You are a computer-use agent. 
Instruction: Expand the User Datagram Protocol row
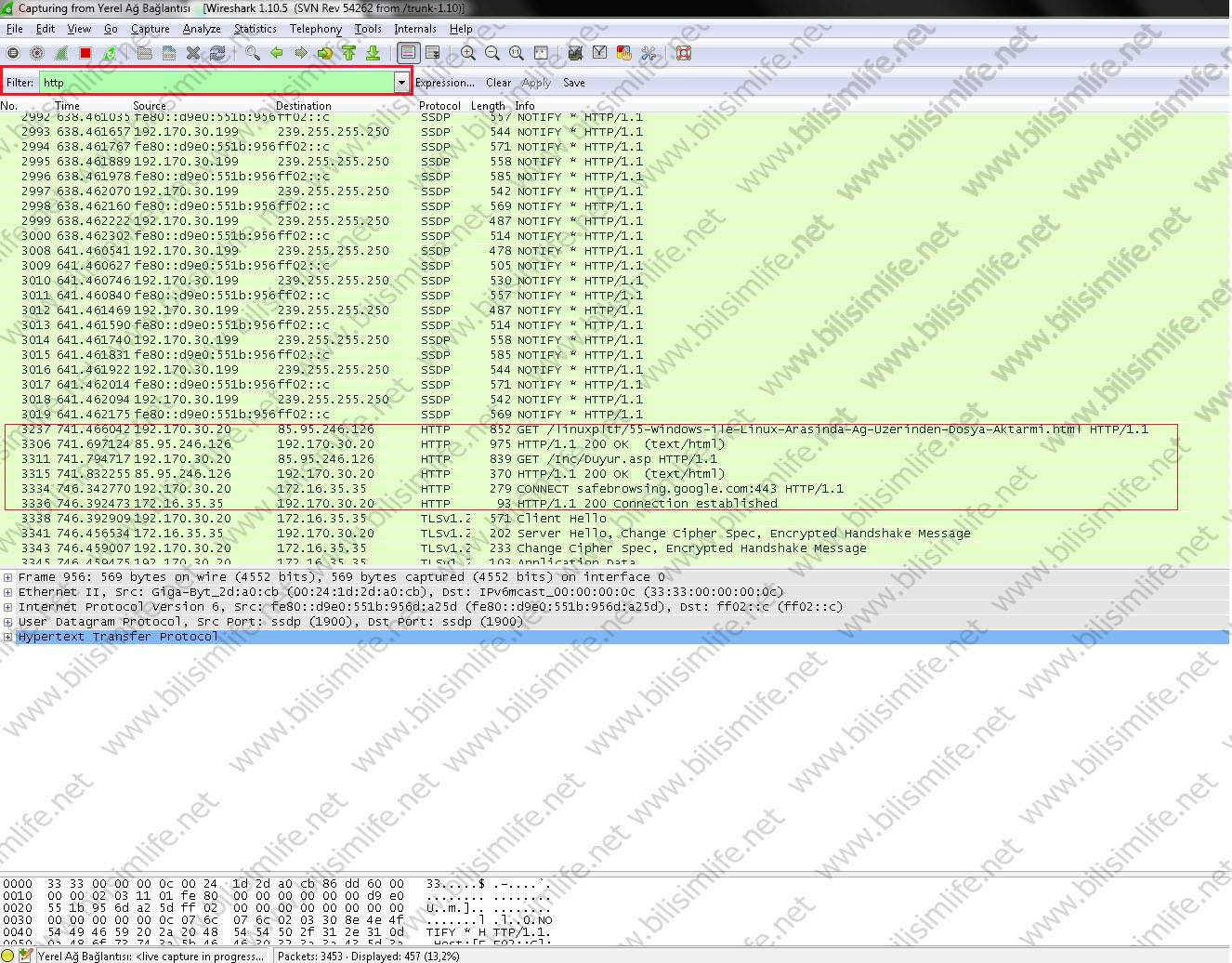[x=7, y=622]
